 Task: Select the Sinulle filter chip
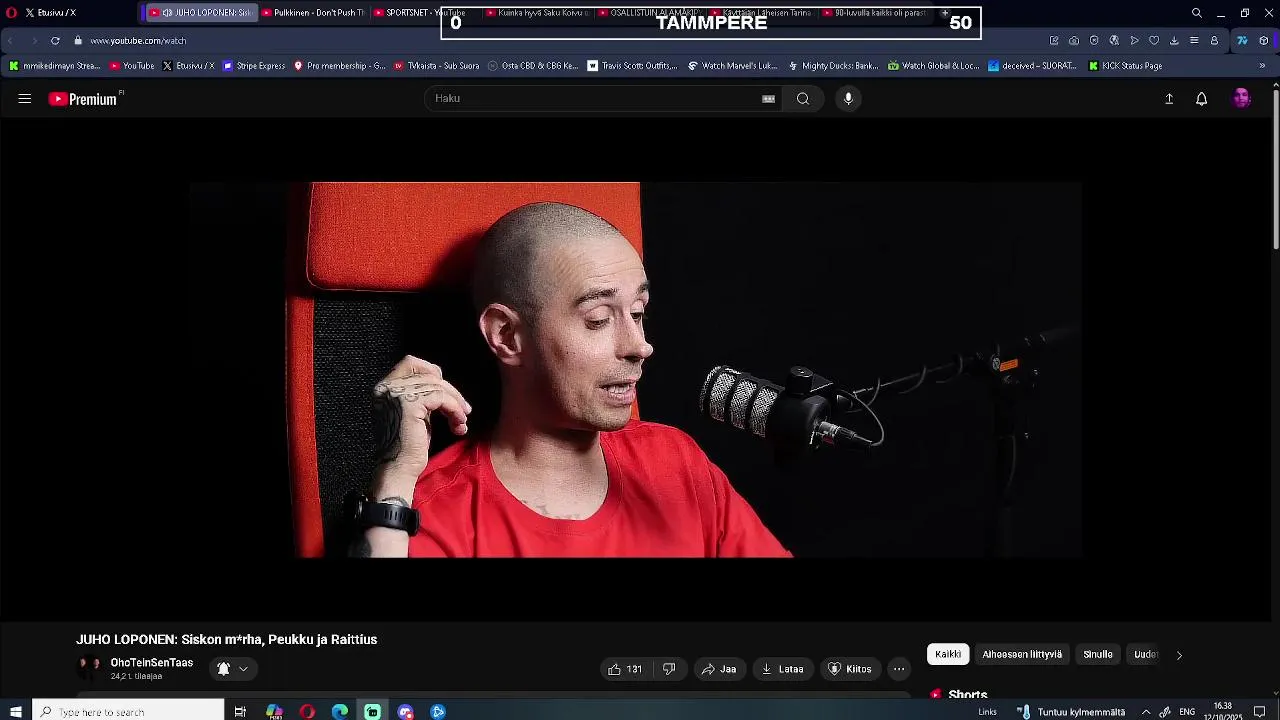[x=1098, y=655]
